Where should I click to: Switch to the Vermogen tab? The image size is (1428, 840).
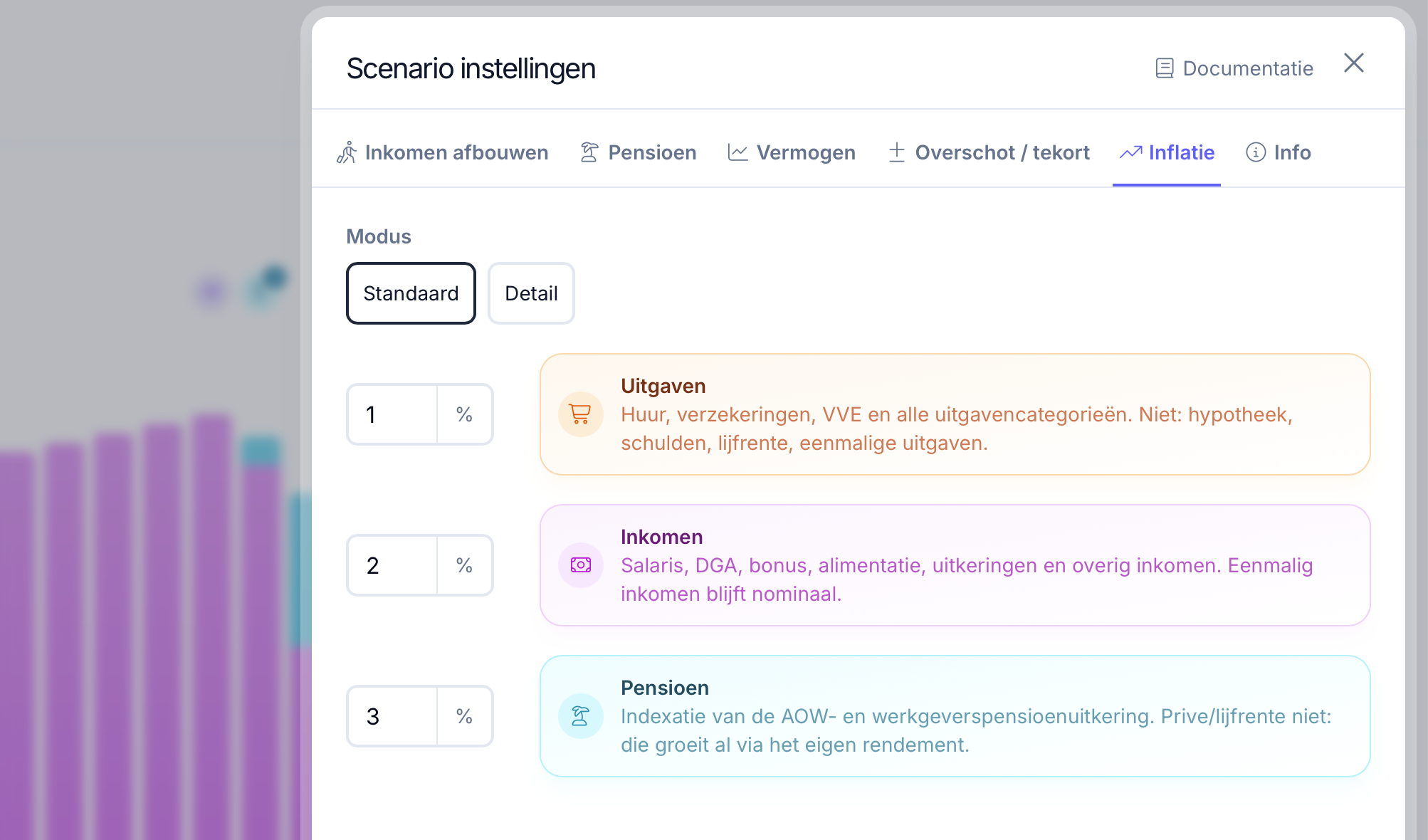coord(792,152)
